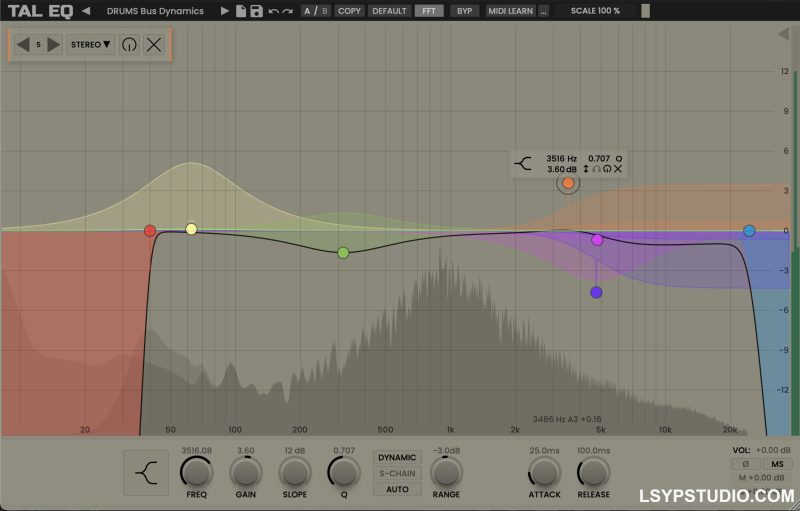This screenshot has width=800, height=511.
Task: Select the previous EQ band in the band selector
Action: coord(23,44)
